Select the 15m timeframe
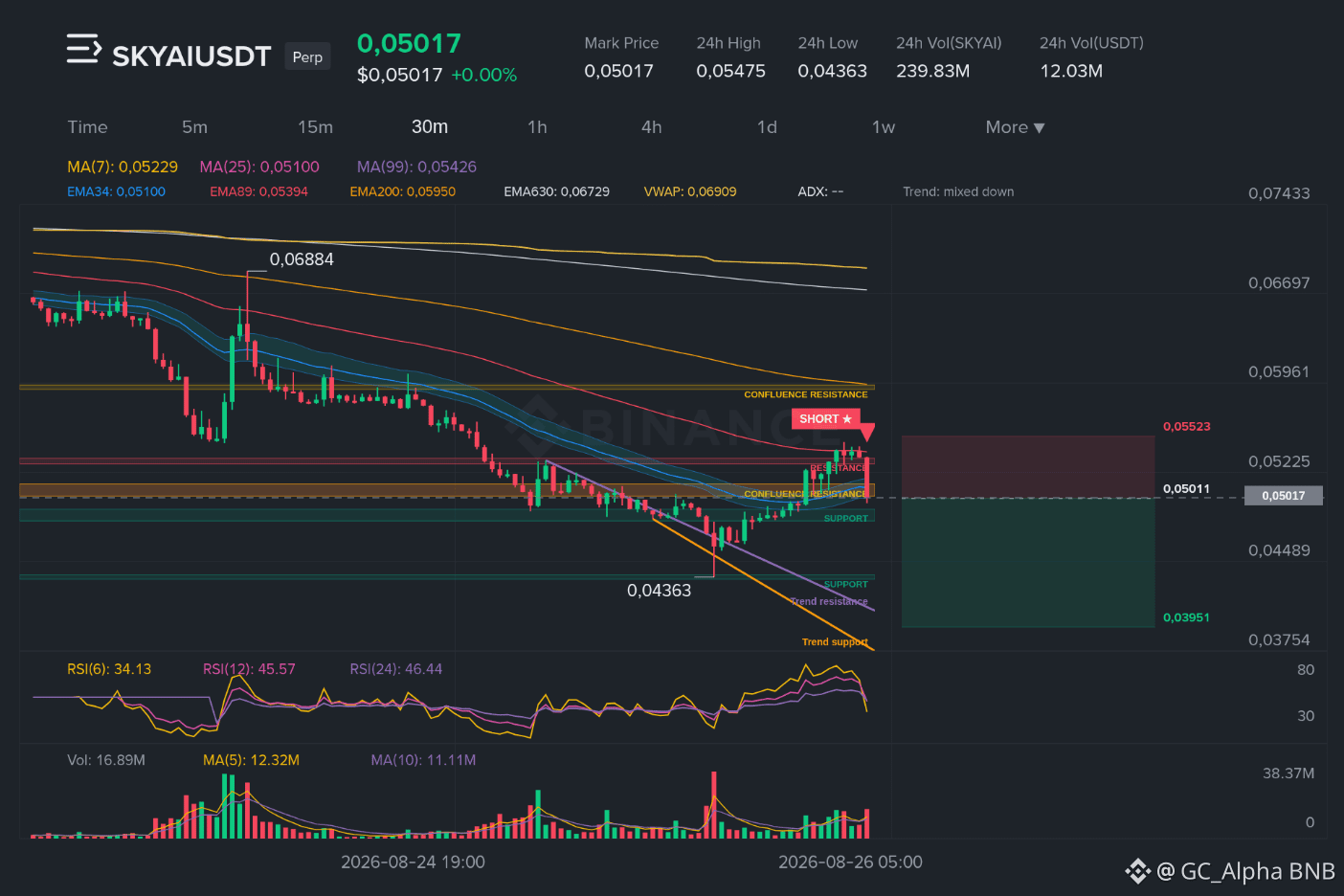The height and width of the screenshot is (896, 1344). click(315, 127)
